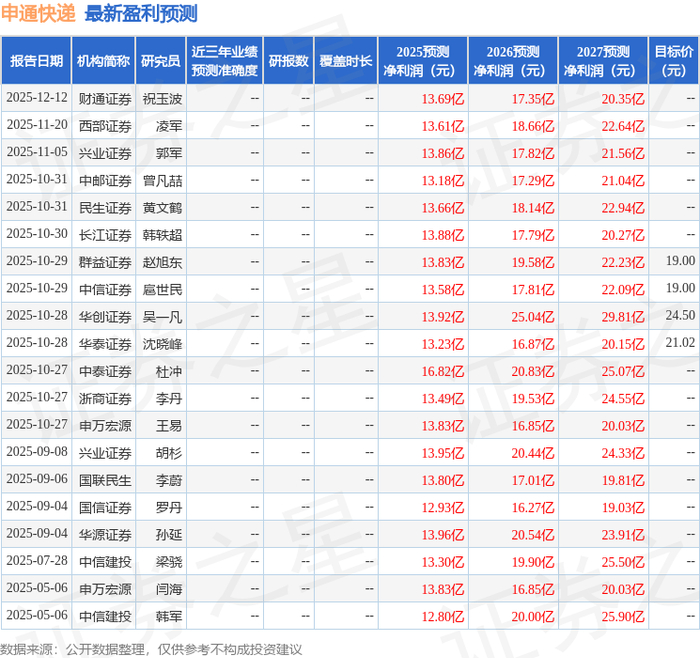
Task: Select the 长江证券 institution cell
Action: pyautogui.click(x=105, y=235)
